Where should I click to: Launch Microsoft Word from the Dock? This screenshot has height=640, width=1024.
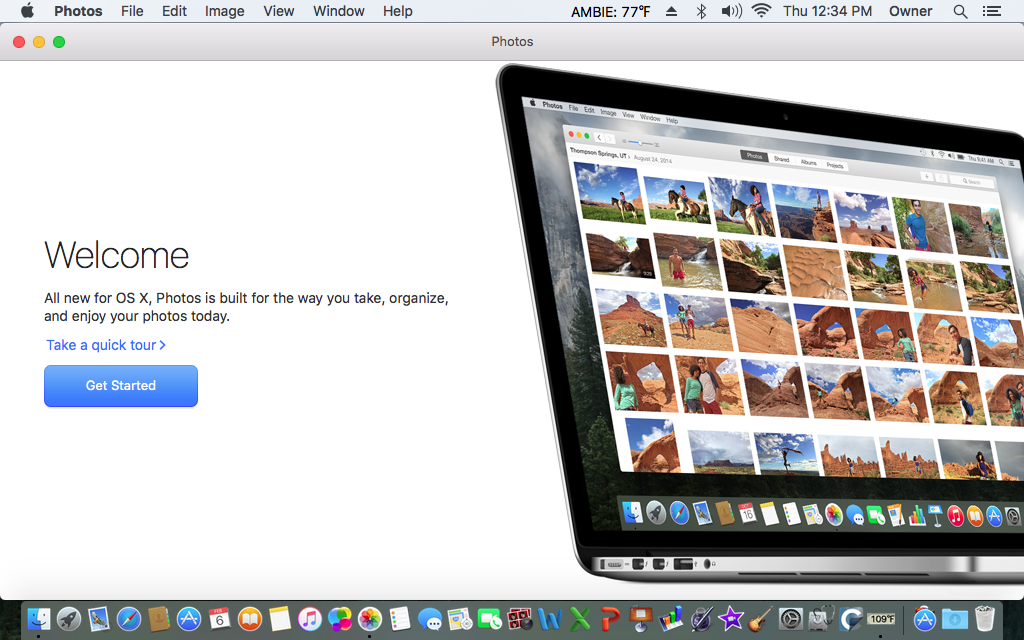click(x=550, y=618)
